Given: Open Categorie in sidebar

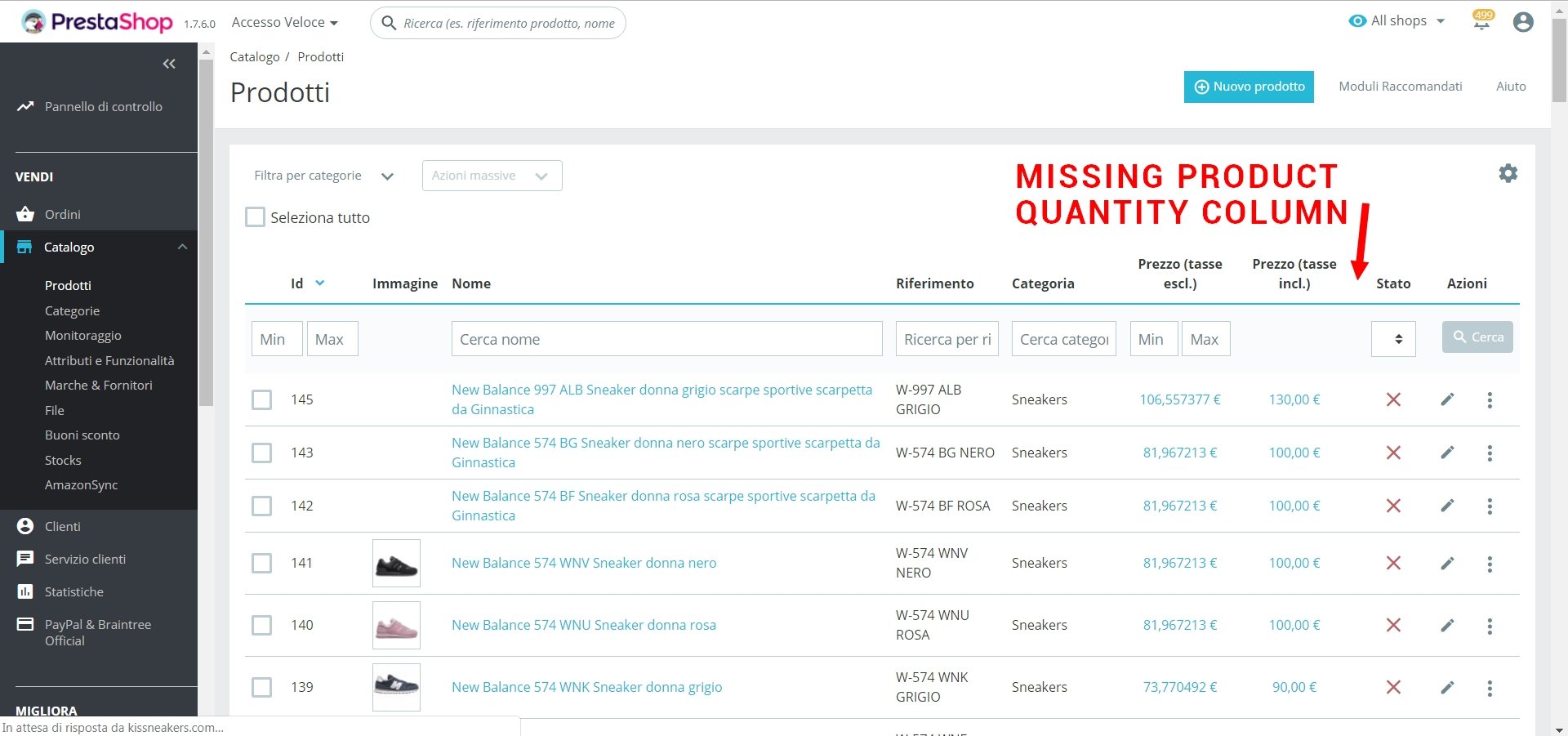Looking at the screenshot, I should tap(72, 310).
